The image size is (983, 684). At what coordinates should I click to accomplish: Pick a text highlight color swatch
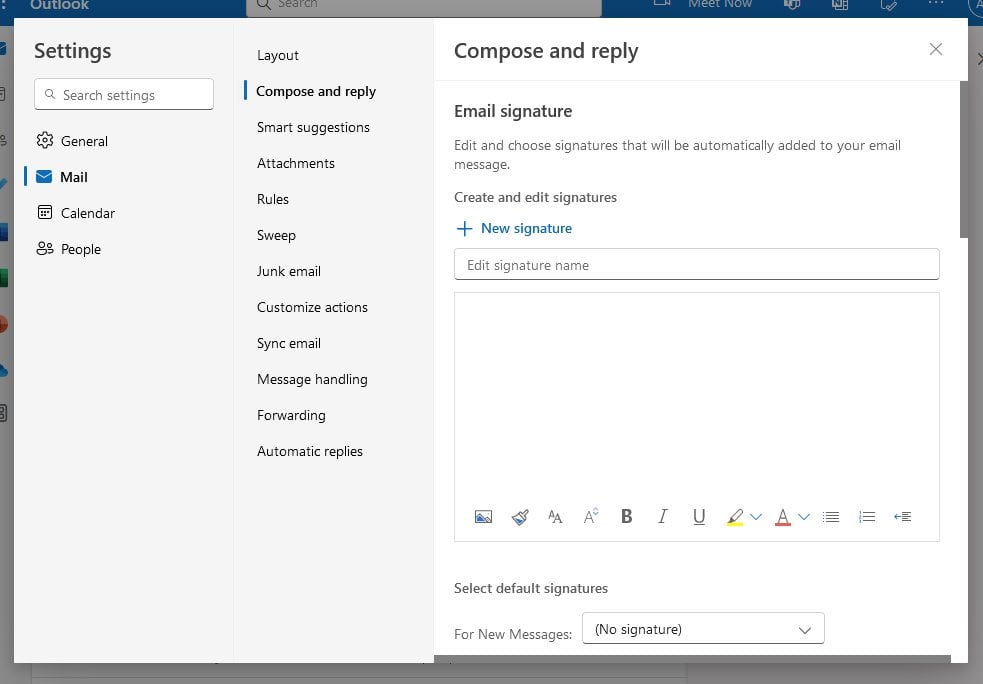click(x=737, y=516)
